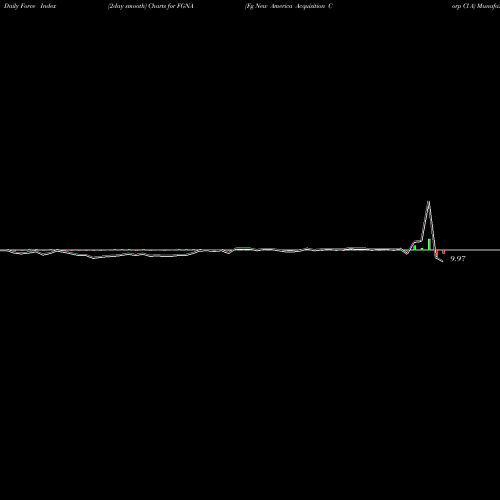Click the 'Fg New America Acquisition C' label
The width and height of the screenshot is (500, 500).
pos(289,6)
